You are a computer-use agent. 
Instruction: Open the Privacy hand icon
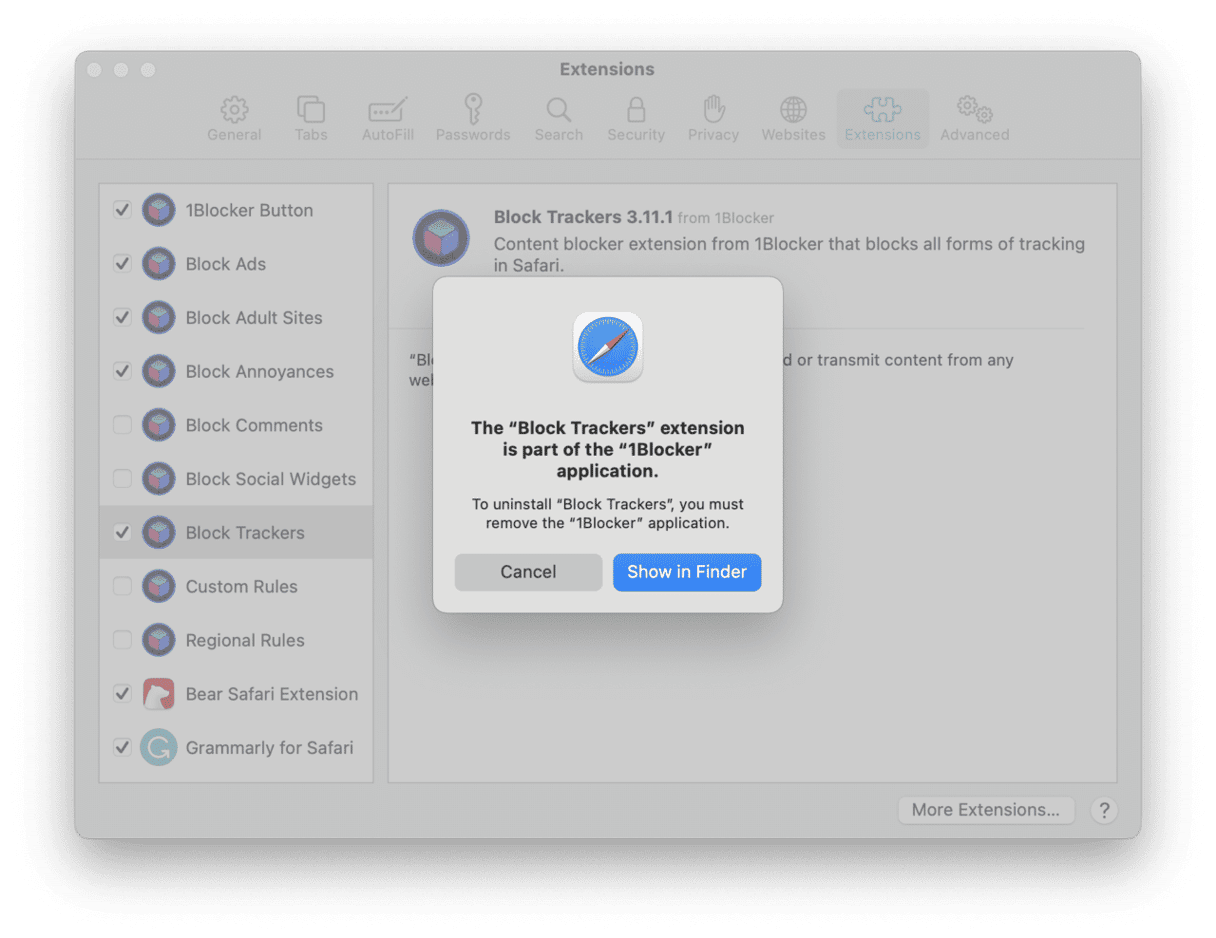tap(713, 110)
